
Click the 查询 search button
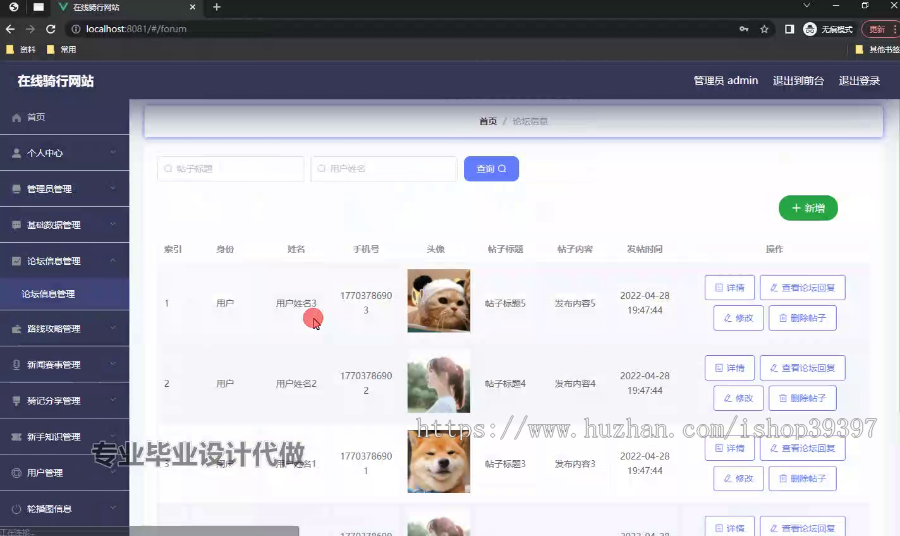[491, 169]
